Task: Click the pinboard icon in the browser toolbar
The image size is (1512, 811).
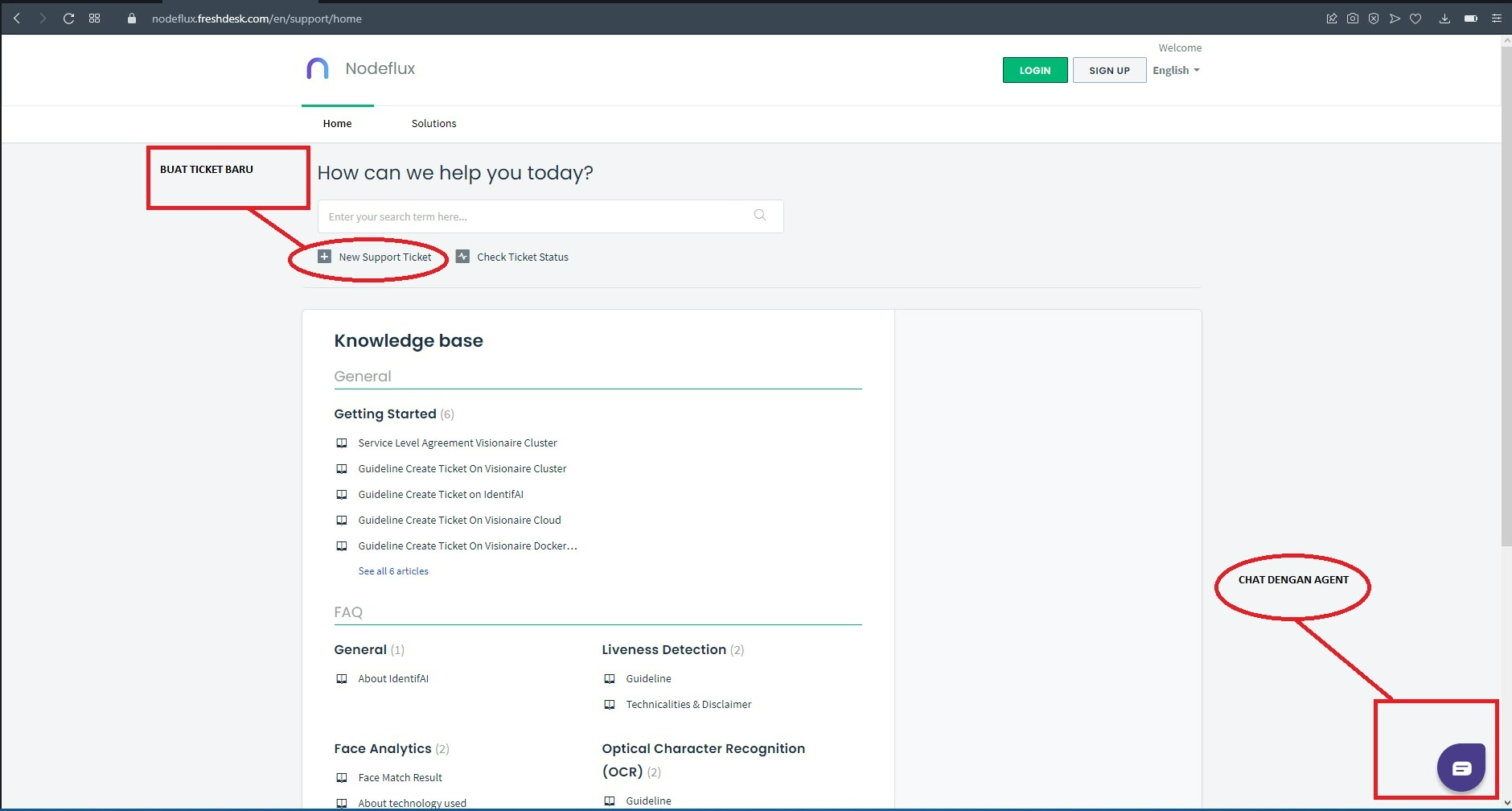Action: (x=1332, y=18)
